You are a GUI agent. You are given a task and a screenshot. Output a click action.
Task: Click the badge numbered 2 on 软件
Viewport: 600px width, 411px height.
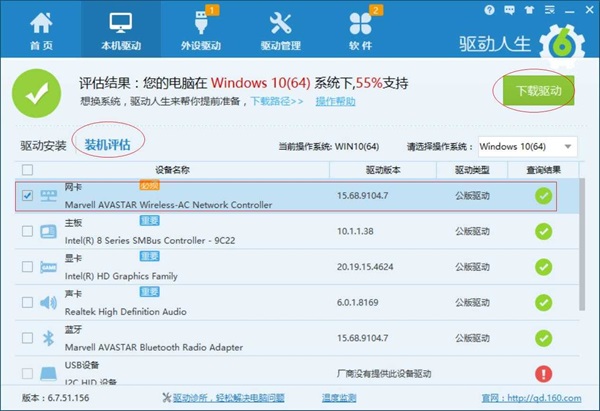(376, 10)
